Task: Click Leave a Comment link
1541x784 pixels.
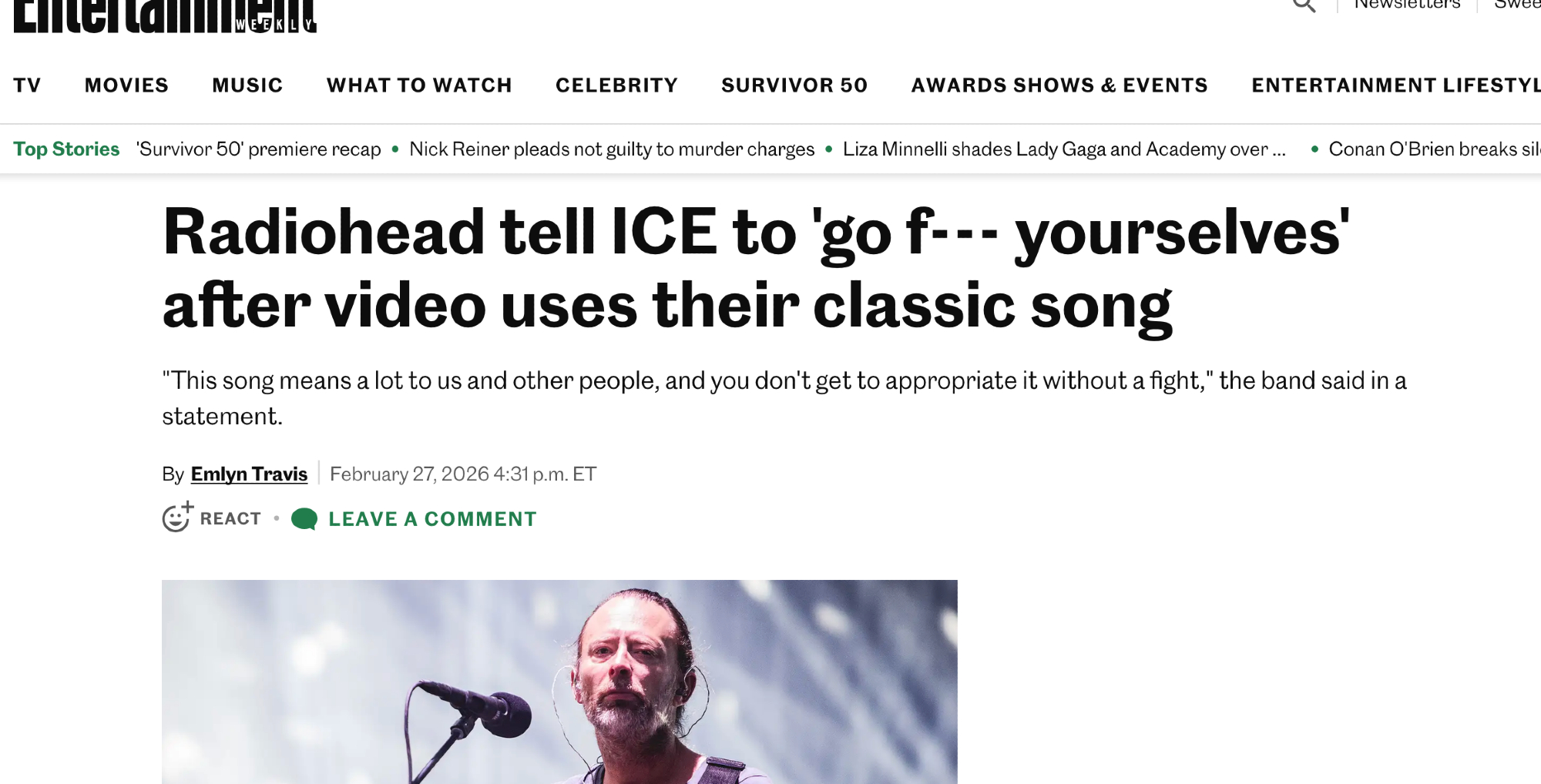Action: point(432,519)
